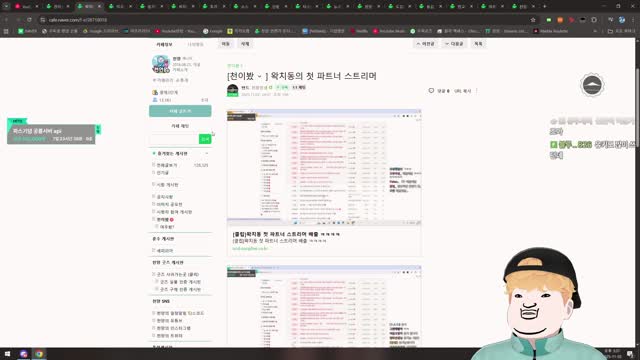Viewport: 640px width, 360px height.
Task: Open the post author's avatar
Action: [233, 90]
